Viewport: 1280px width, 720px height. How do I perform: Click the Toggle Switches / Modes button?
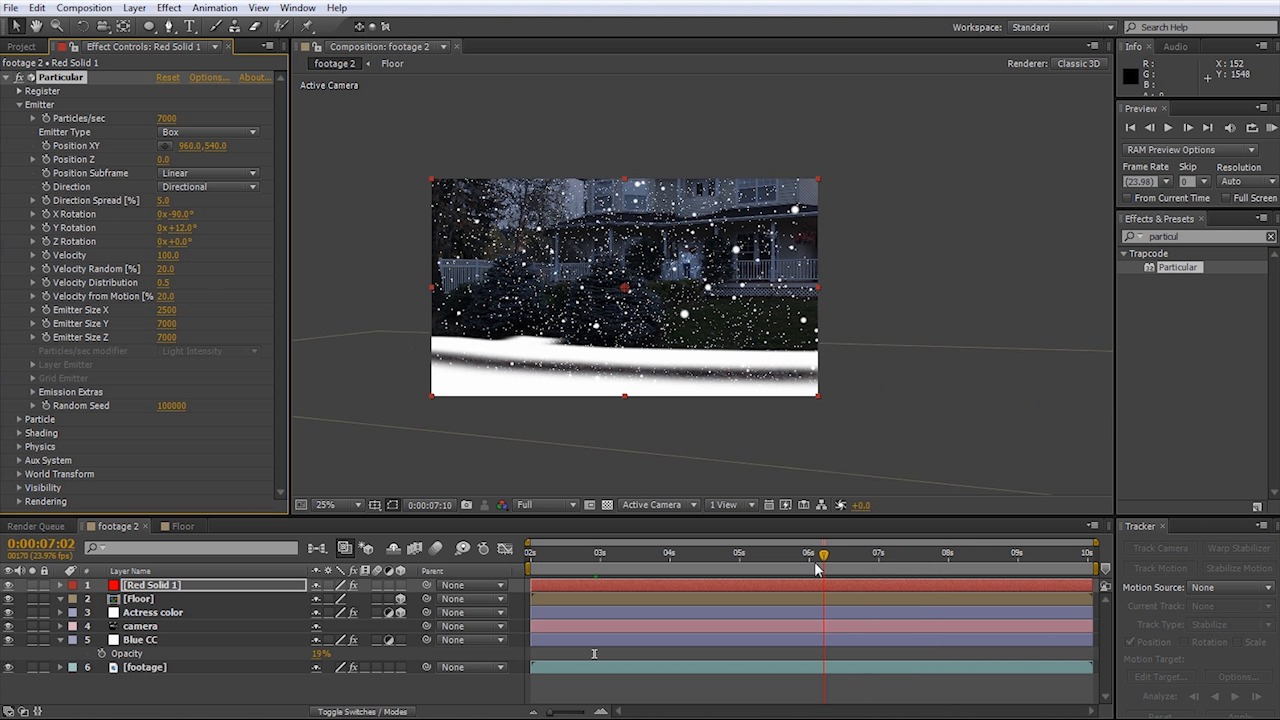(x=362, y=712)
